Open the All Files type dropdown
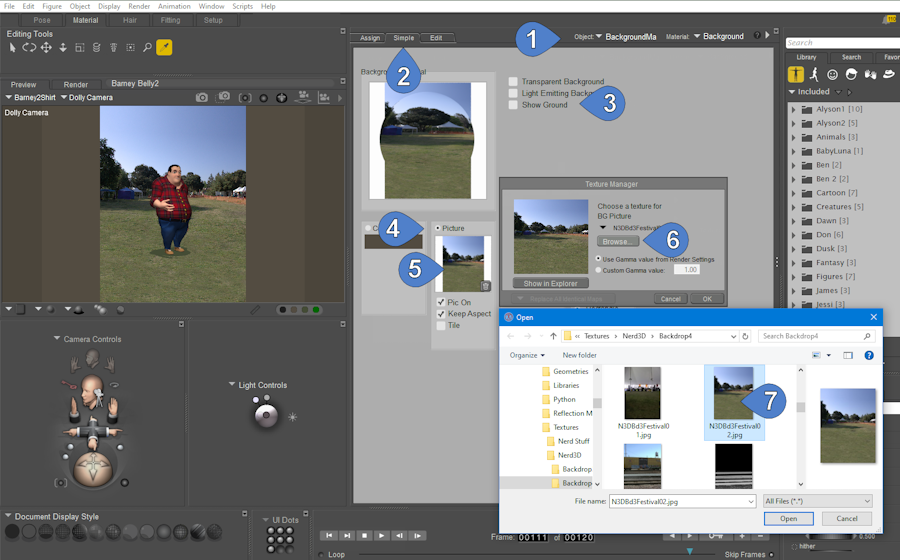Image resolution: width=900 pixels, height=560 pixels. point(817,500)
